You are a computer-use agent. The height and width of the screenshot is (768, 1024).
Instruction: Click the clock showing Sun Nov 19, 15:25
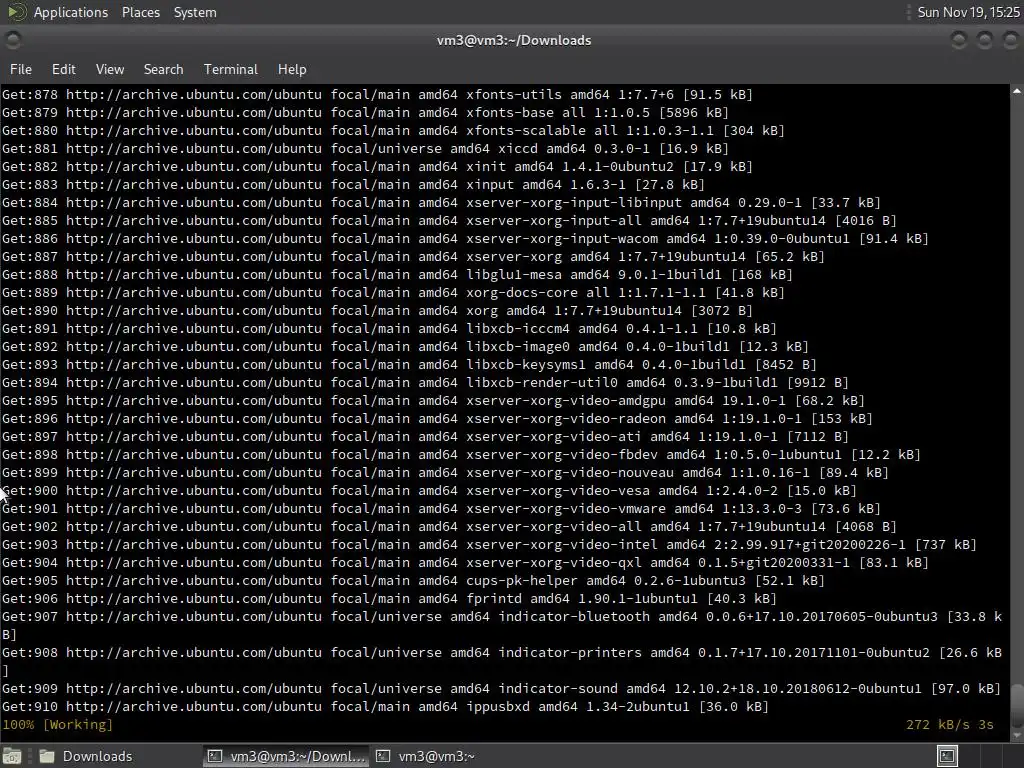(x=968, y=12)
